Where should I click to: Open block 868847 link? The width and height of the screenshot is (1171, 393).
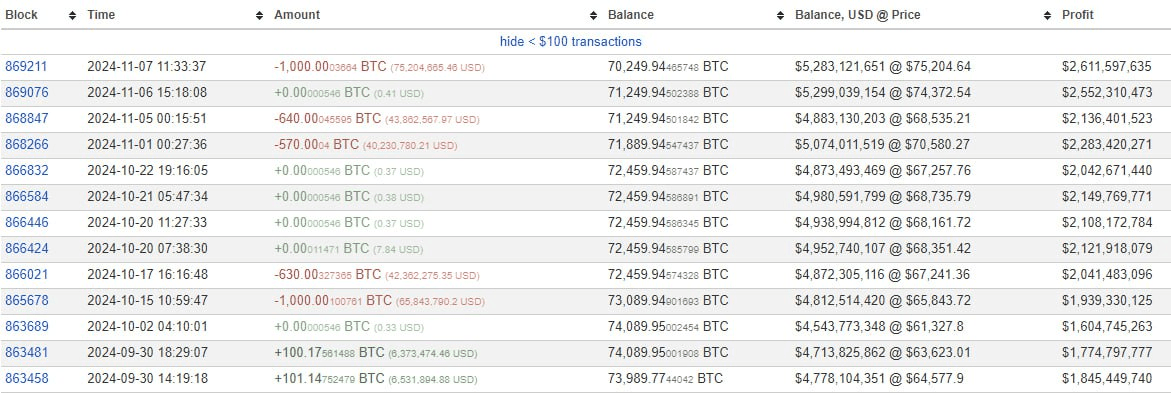26,119
